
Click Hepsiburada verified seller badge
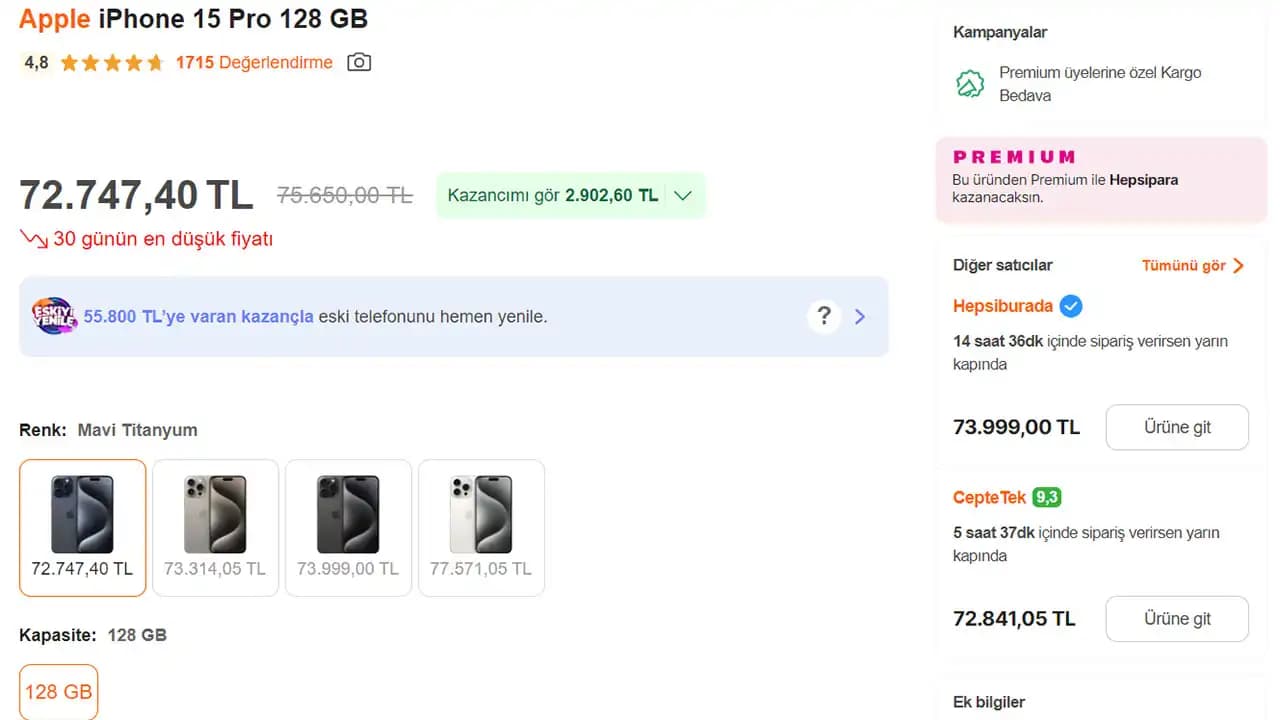pos(1071,306)
